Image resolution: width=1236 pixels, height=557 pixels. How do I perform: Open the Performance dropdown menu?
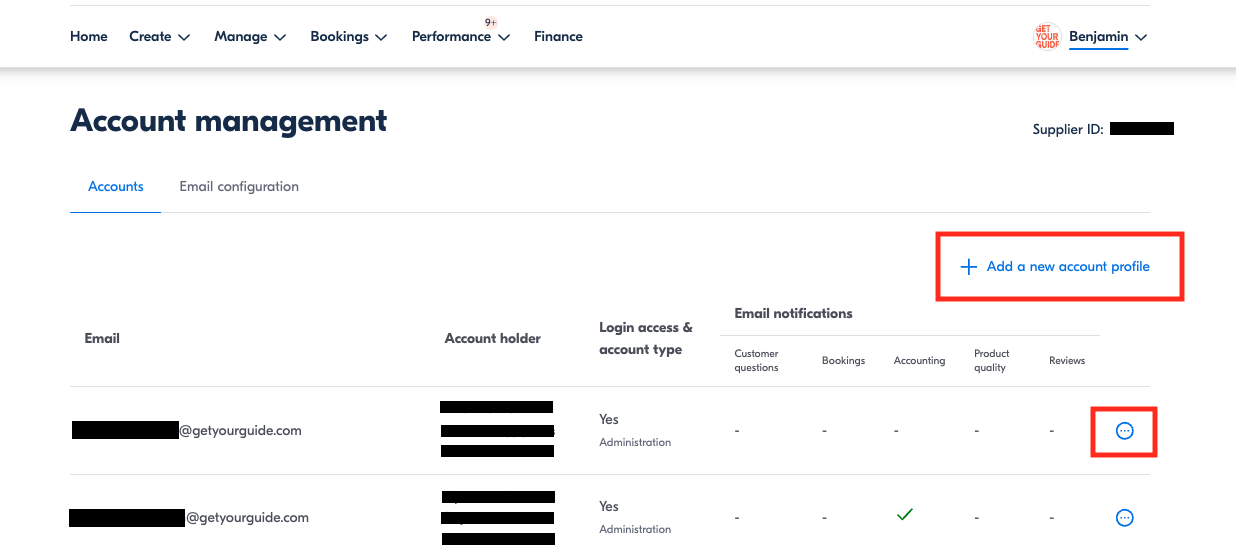460,37
